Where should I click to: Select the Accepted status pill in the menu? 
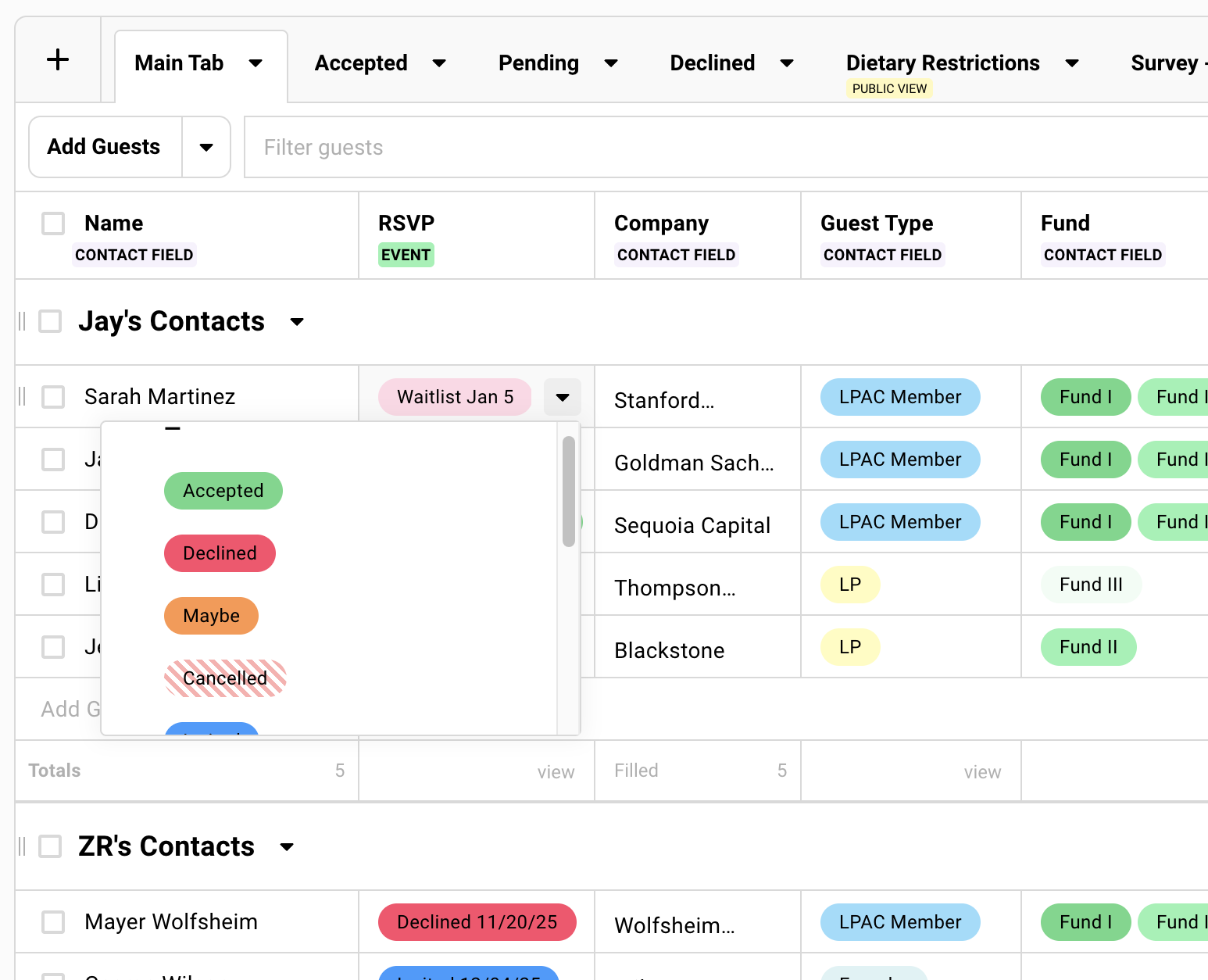[x=223, y=491]
